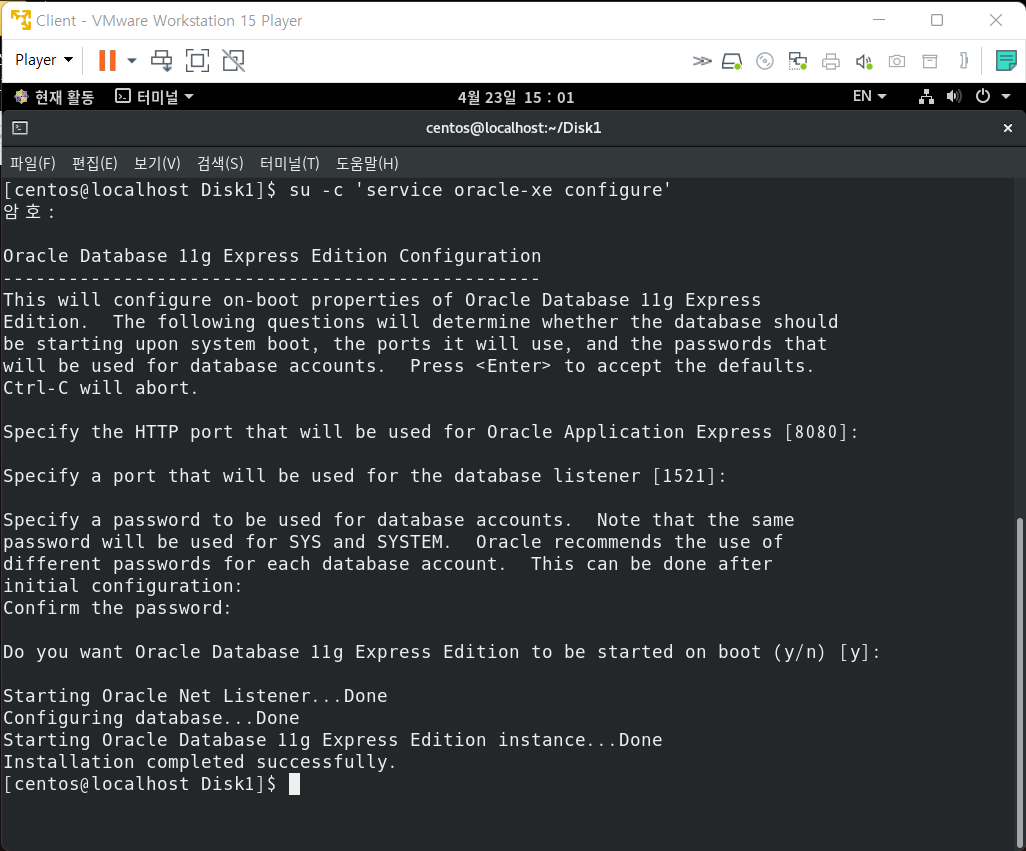Send Ctrl+Alt+Del to the VM
This screenshot has height=851, width=1026.
(x=162, y=61)
